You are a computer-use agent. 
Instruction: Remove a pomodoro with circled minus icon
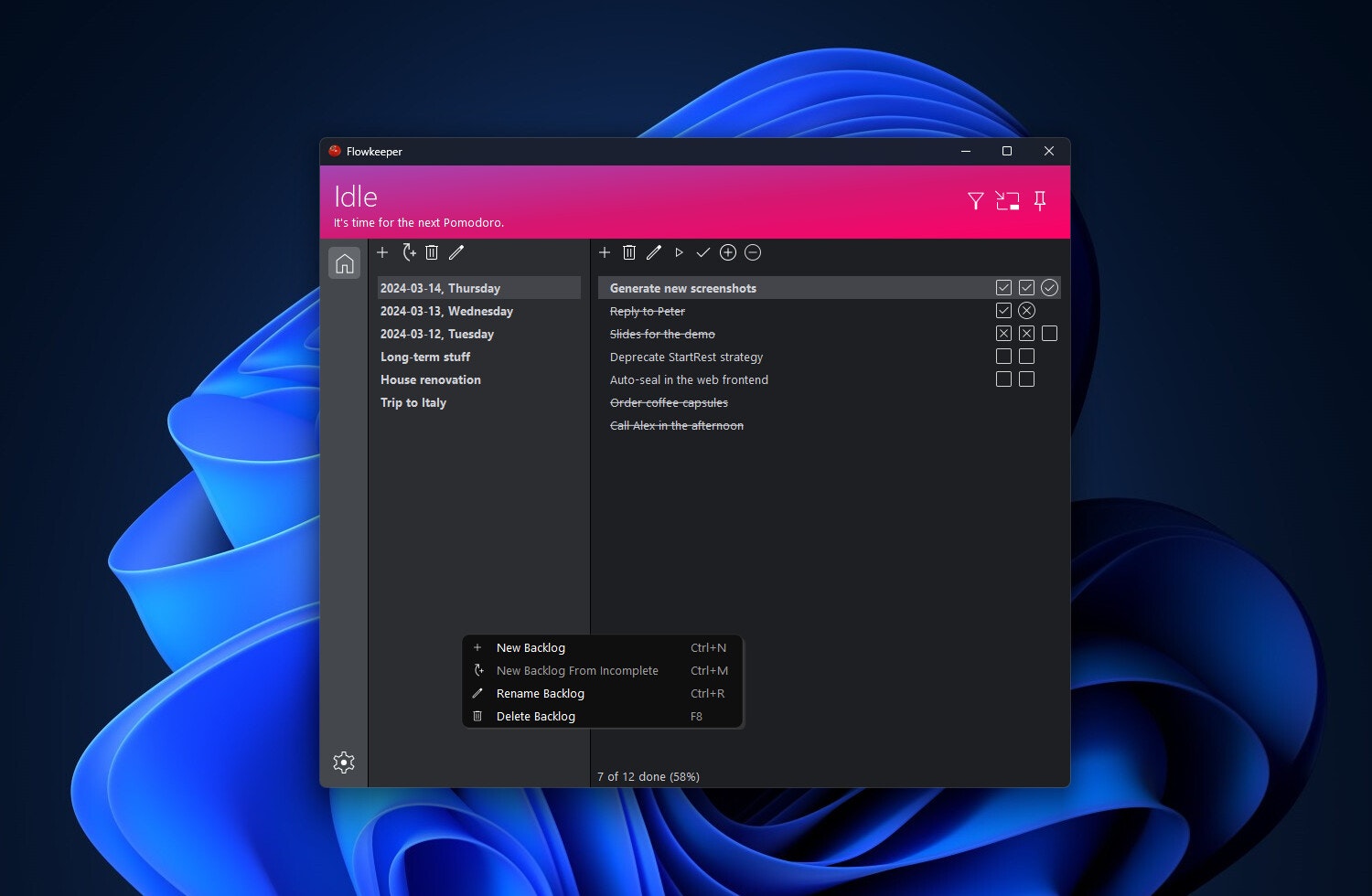(x=753, y=252)
